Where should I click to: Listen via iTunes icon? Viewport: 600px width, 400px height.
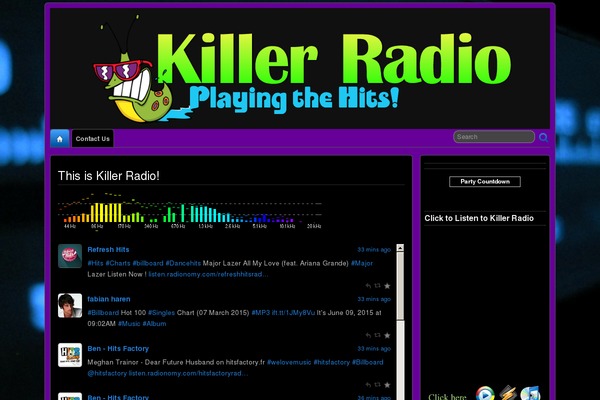(x=530, y=393)
